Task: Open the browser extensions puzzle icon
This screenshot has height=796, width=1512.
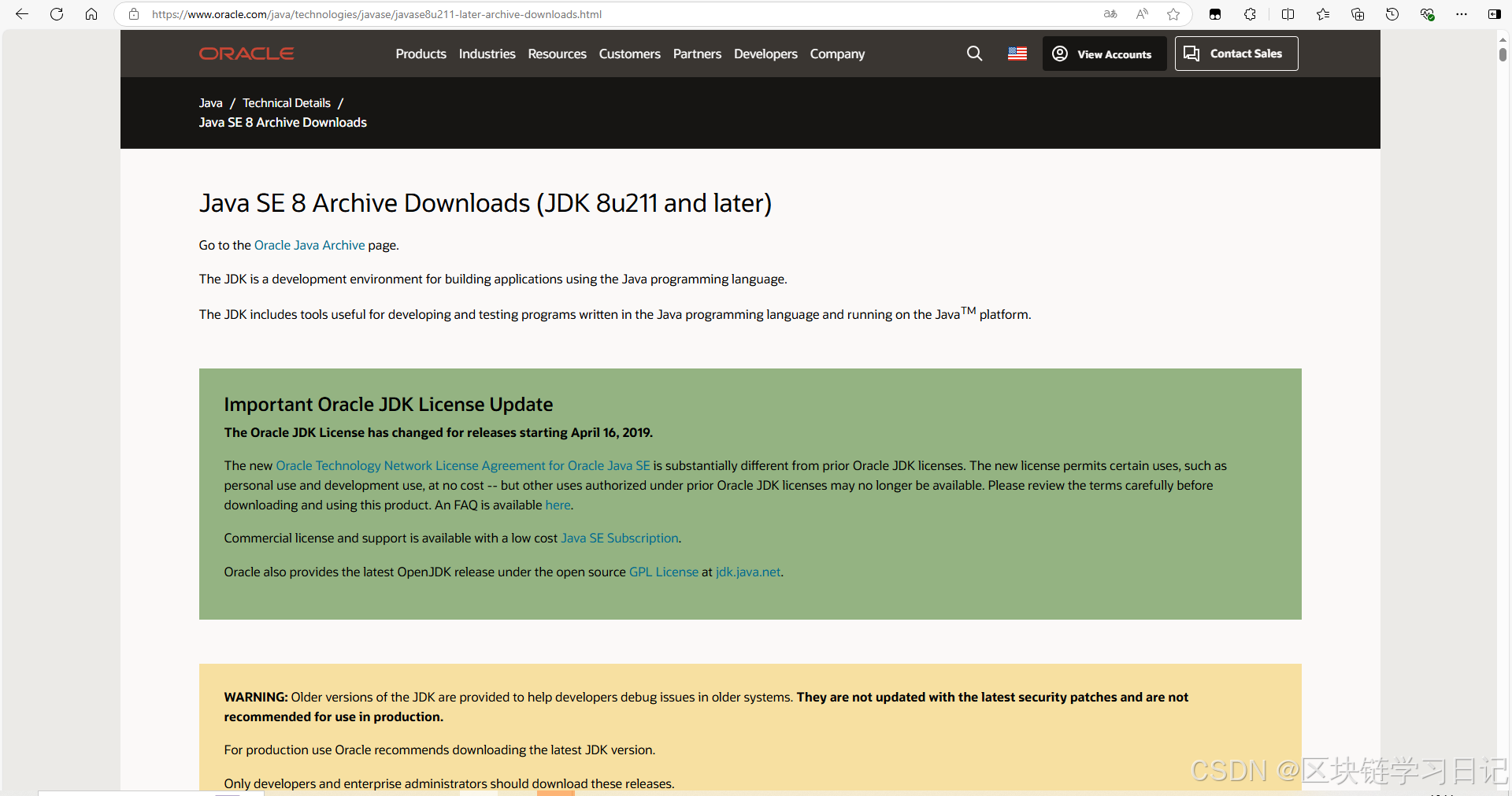Action: [1250, 14]
